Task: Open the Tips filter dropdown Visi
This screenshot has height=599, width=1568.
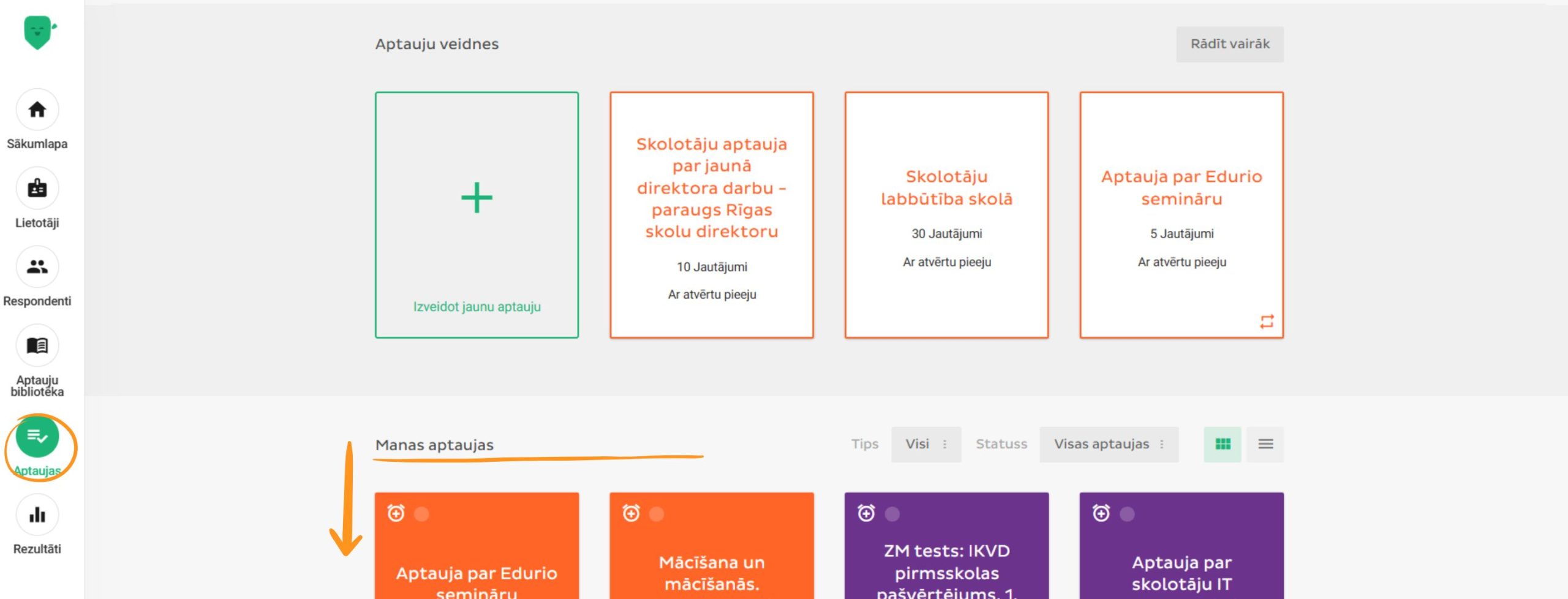Action: tap(925, 444)
